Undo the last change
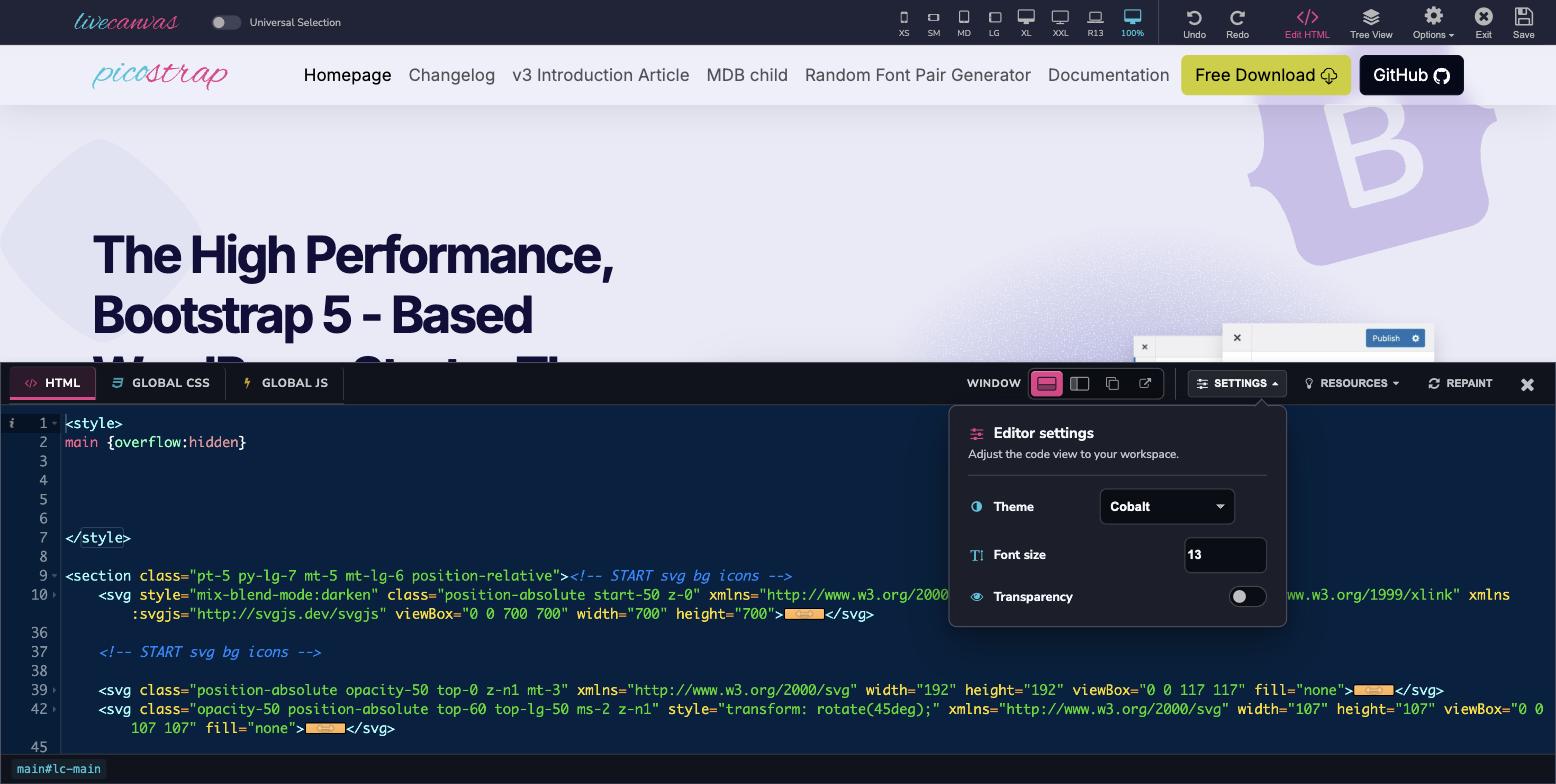 point(1194,23)
